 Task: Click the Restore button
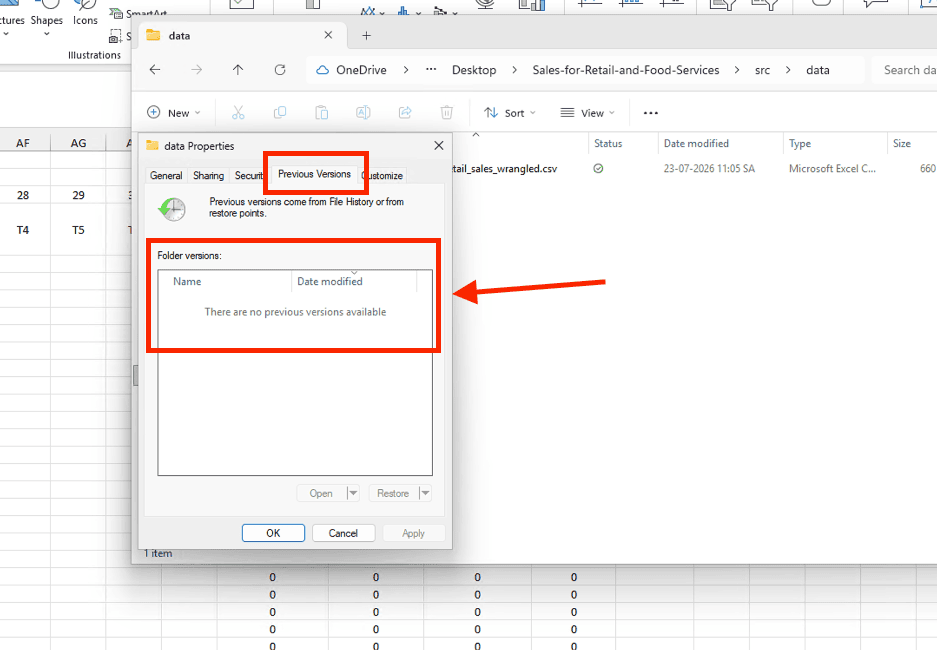coord(393,493)
